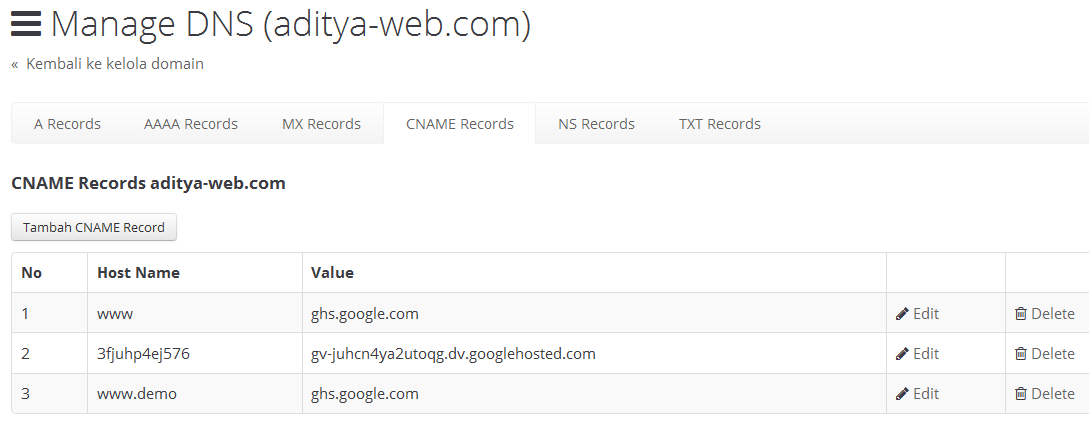Screen dimensions: 1089x421
Task: Click the Value column header
Action: pos(332,272)
